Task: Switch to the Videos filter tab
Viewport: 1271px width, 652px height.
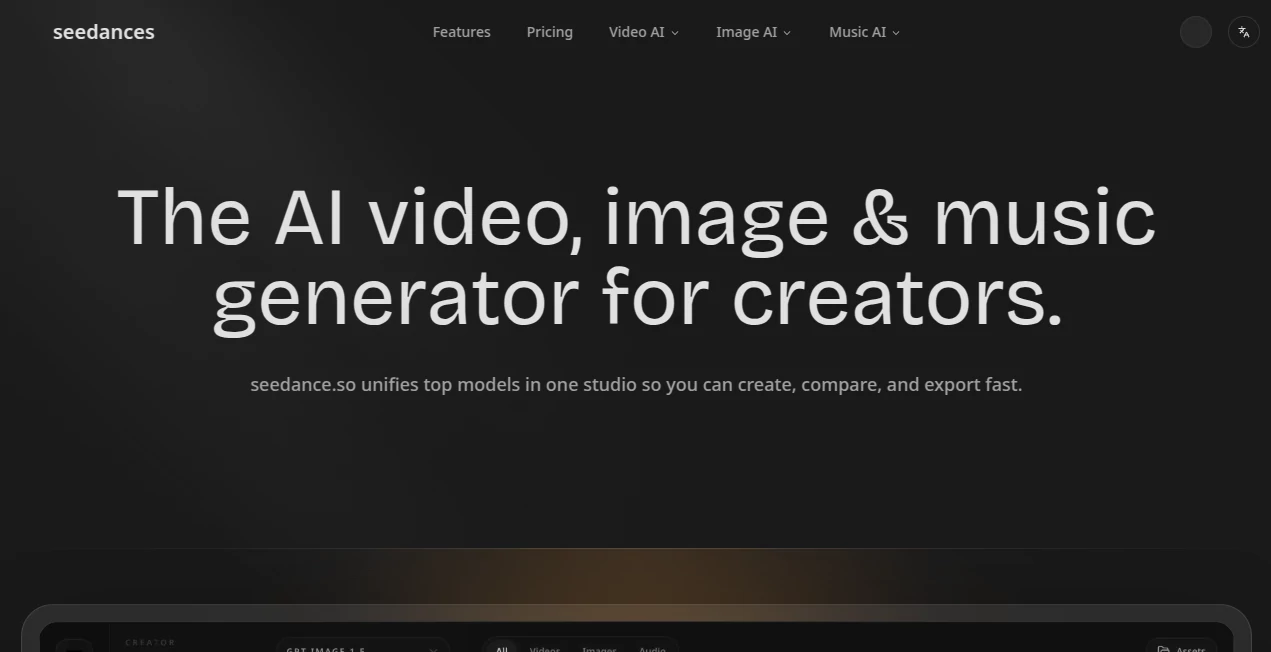Action: coord(544,650)
